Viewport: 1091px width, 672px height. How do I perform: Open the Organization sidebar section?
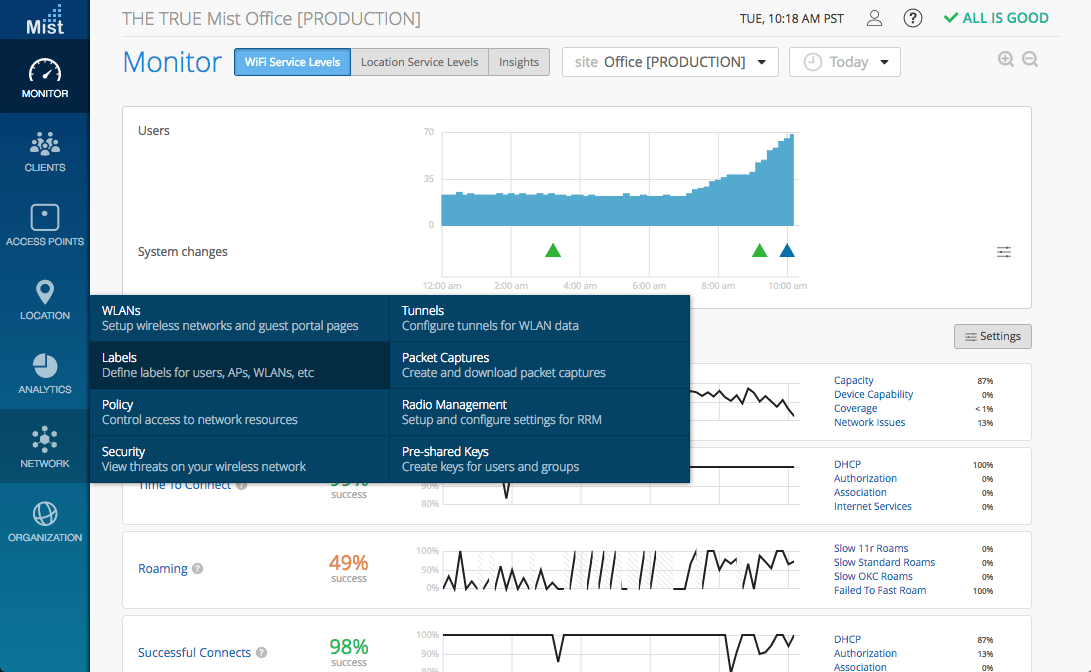(x=45, y=521)
